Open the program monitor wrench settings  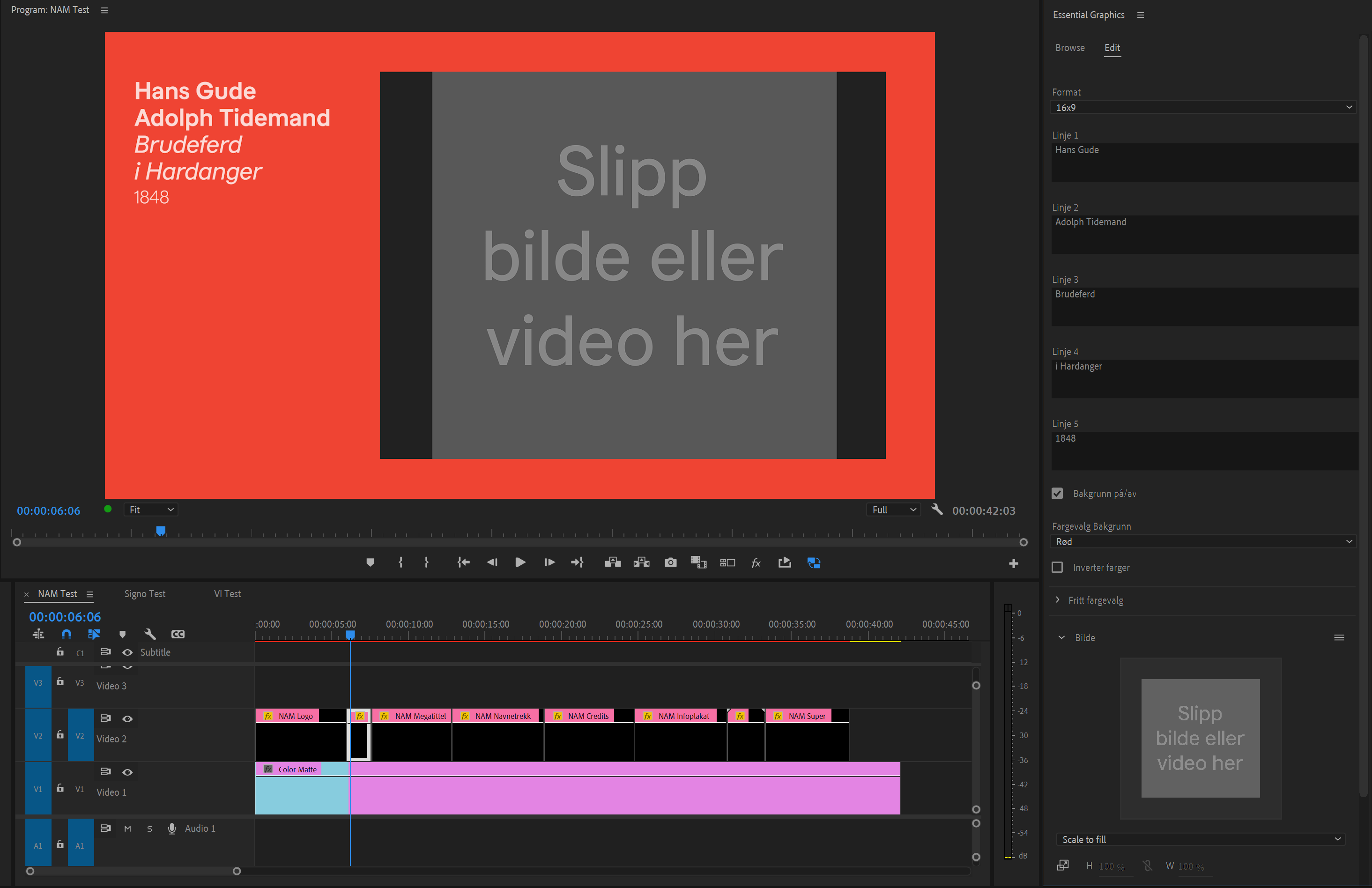coord(937,510)
